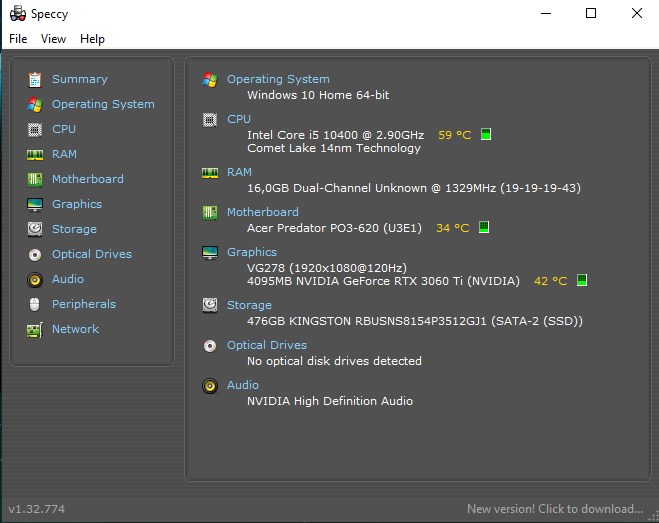The image size is (659, 523).
Task: Select Graphics in the left sidebar
Action: click(76, 204)
